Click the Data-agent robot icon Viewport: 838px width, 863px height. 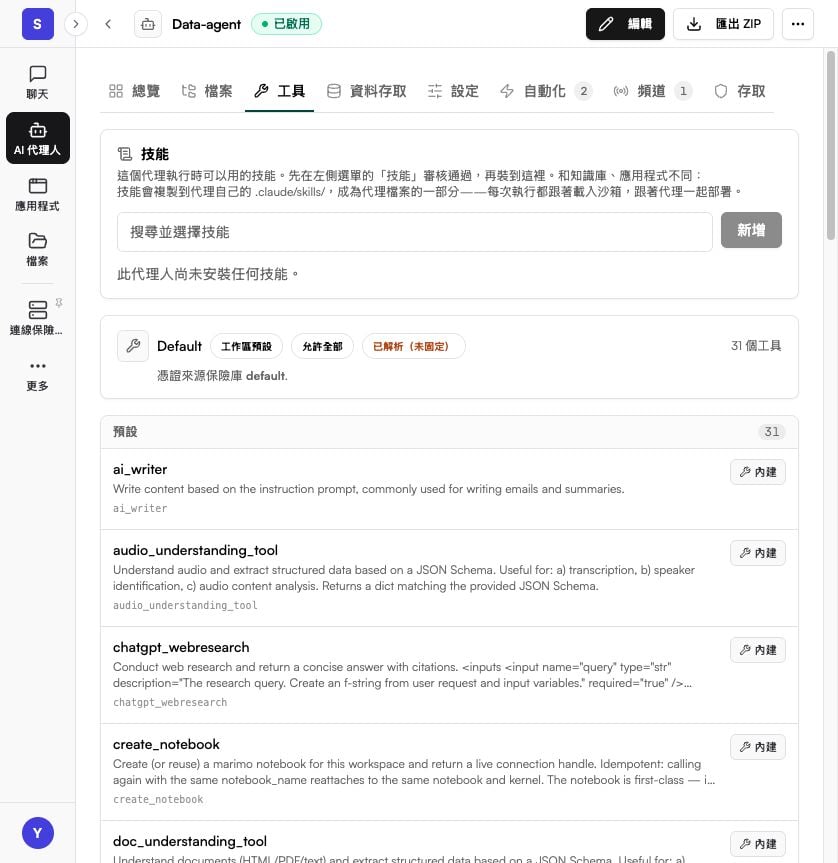pos(148,24)
